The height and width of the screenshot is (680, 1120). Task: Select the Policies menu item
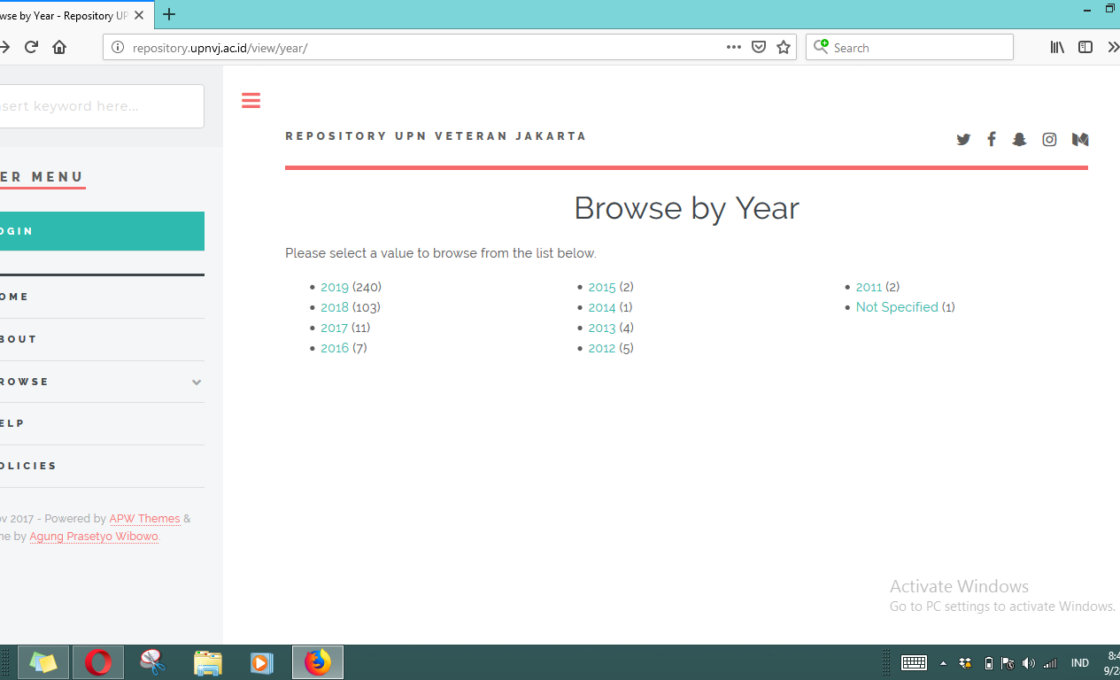[x=30, y=466]
